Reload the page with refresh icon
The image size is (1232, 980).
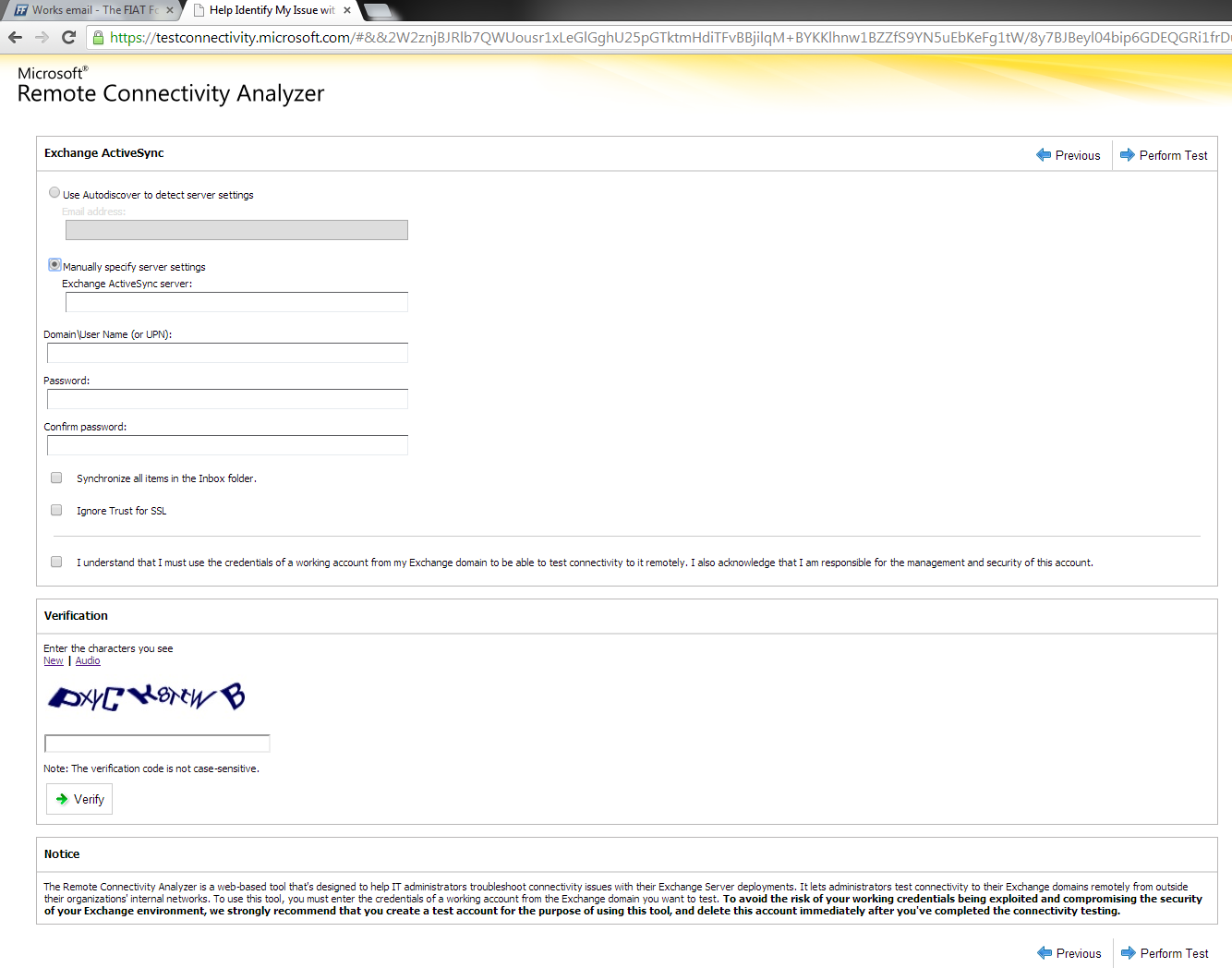68,37
